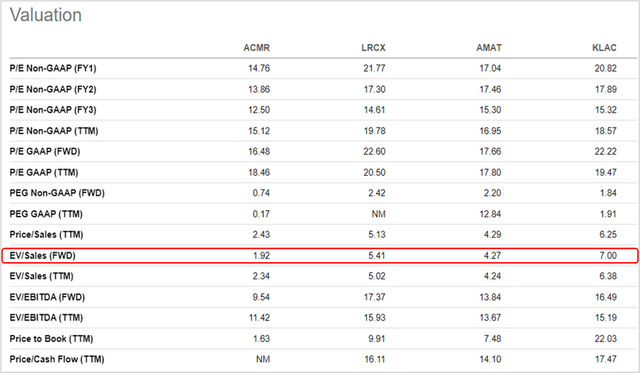Click the EV/Sales (TTM) row label
640x373 pixels.
pyautogui.click(x=42, y=276)
